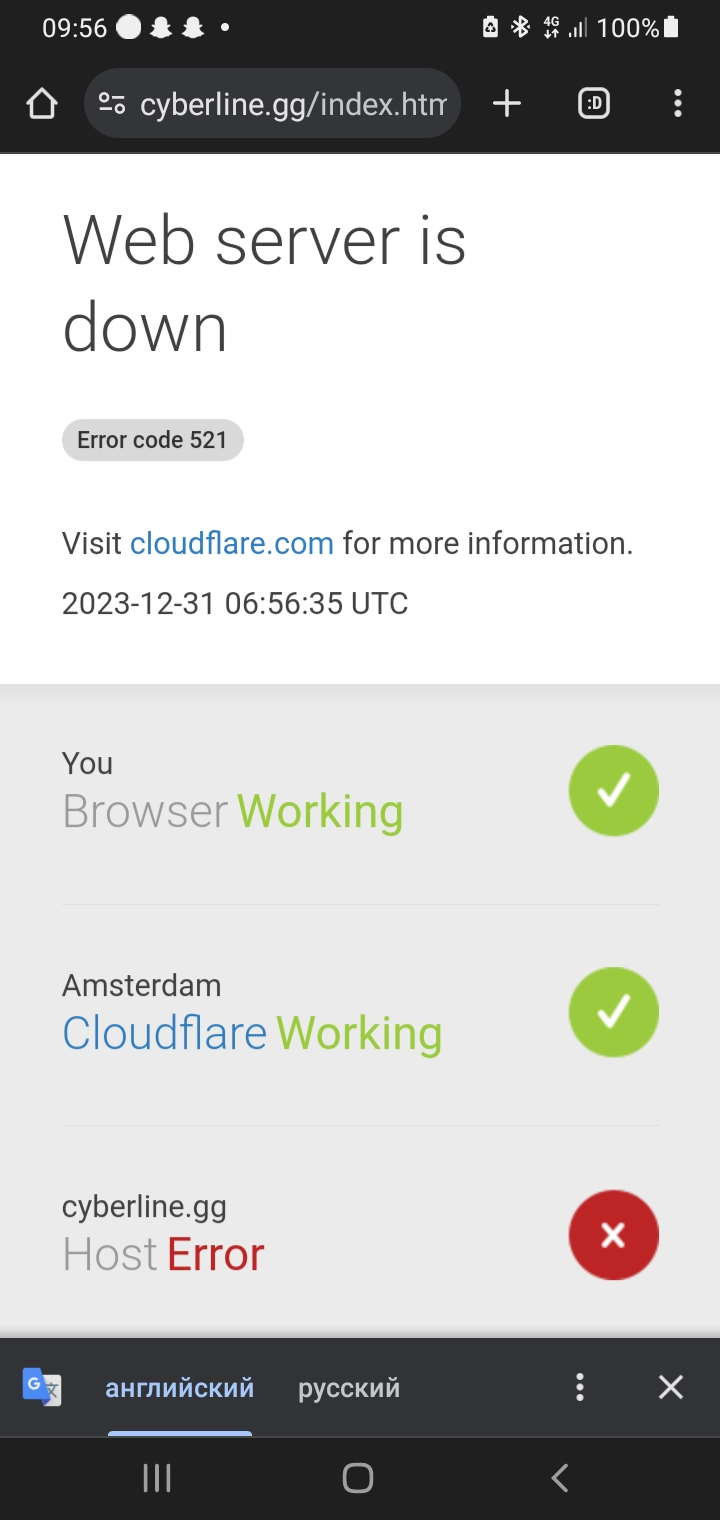720x1520 pixels.
Task: Select the английский language tab
Action: (180, 1388)
